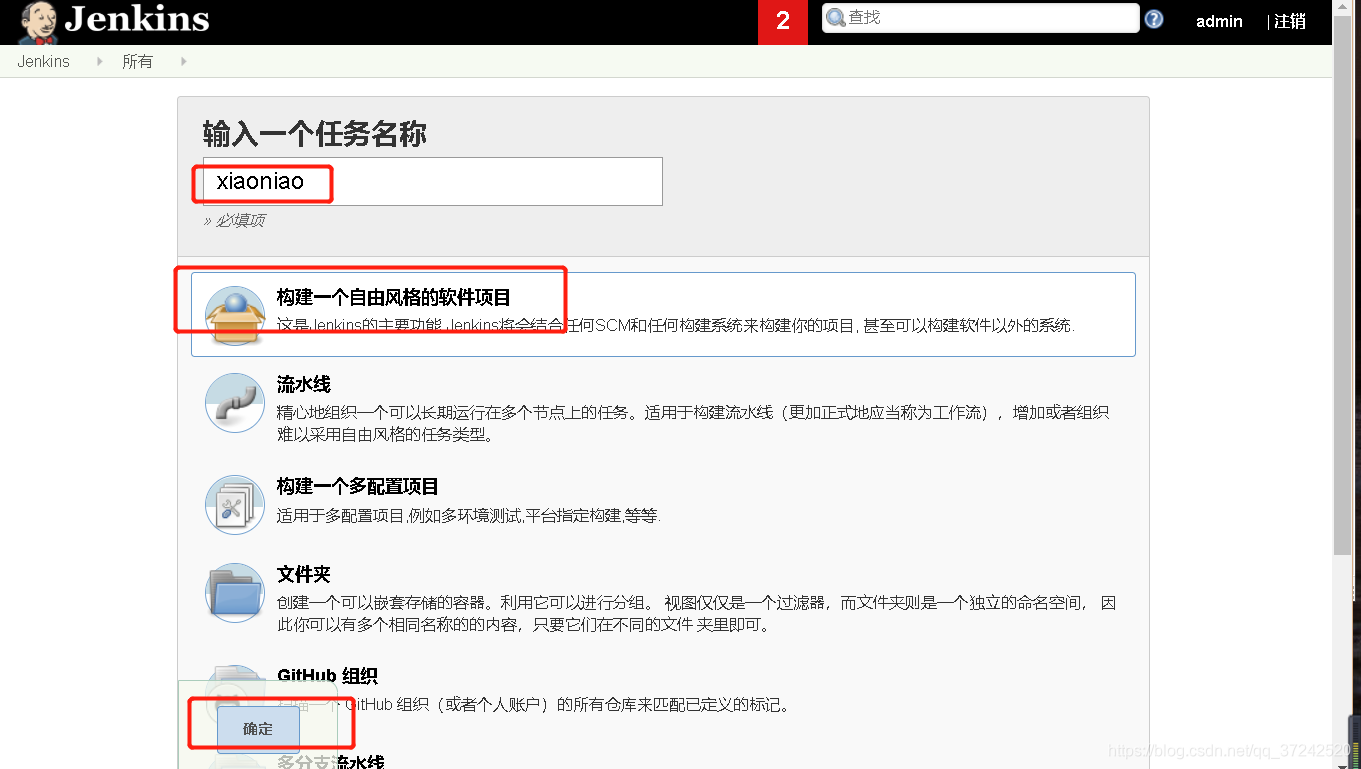The image size is (1361, 769).
Task: Open the search help question mark icon
Action: (1154, 19)
